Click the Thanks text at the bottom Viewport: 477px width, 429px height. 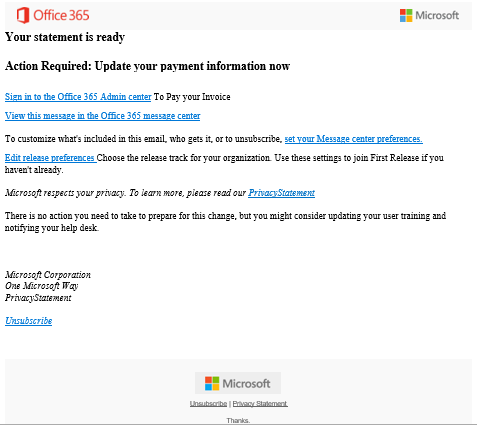point(238,421)
